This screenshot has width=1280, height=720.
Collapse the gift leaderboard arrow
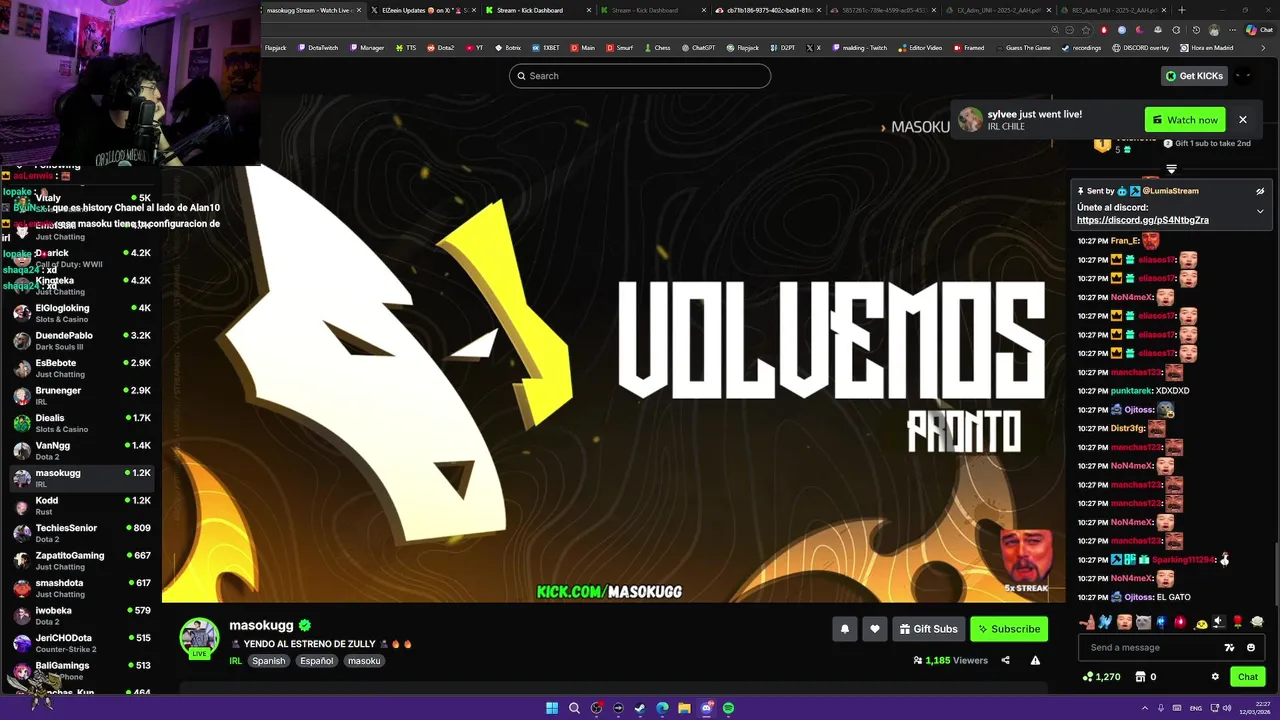tap(1171, 169)
